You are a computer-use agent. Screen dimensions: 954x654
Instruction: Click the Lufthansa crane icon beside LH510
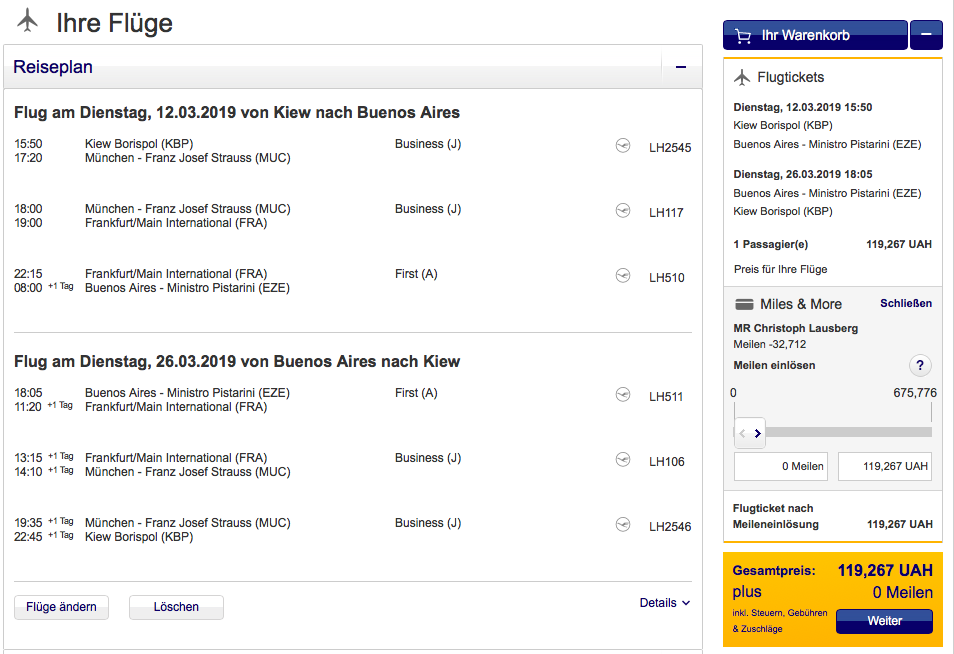point(623,276)
